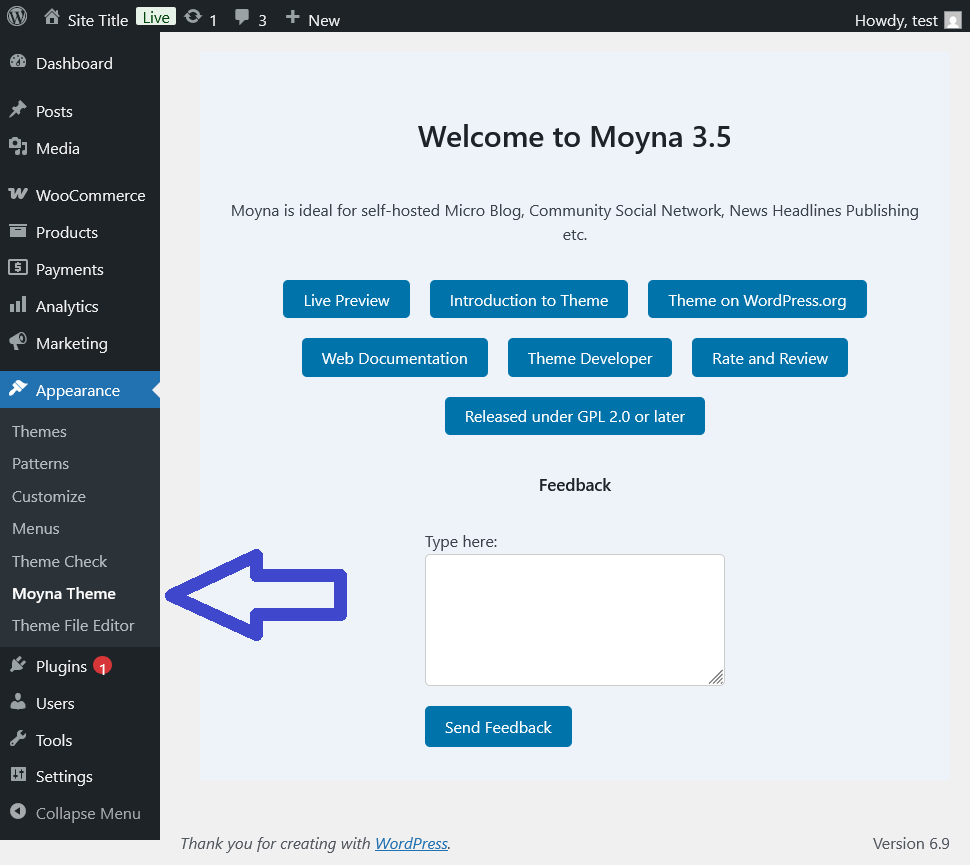The height and width of the screenshot is (865, 970).
Task: Select Moyna Theme submenu item
Action: 64,593
